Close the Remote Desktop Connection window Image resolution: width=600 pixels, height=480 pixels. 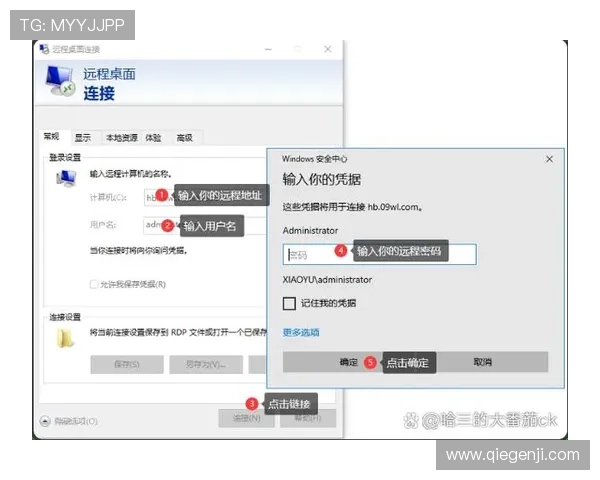(x=328, y=49)
